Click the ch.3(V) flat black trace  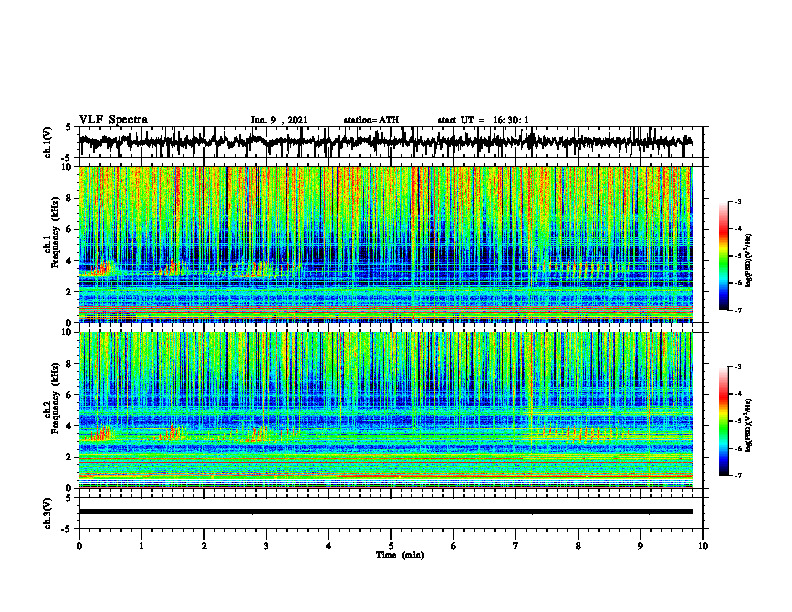[385, 512]
